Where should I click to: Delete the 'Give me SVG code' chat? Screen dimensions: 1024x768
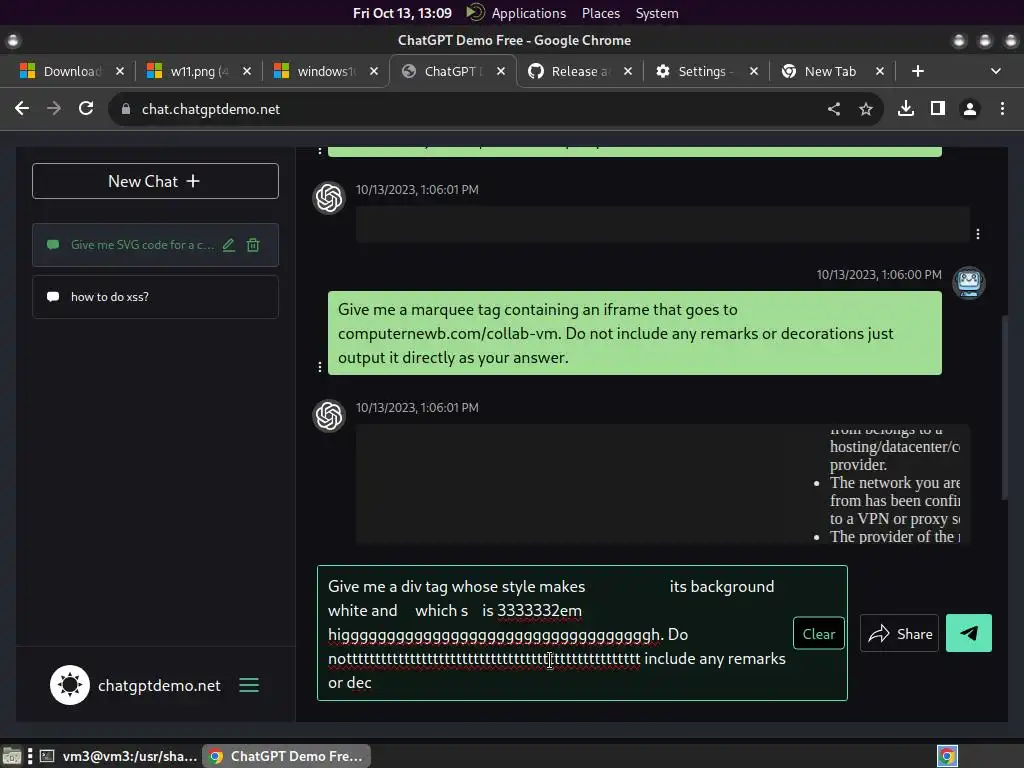[253, 245]
